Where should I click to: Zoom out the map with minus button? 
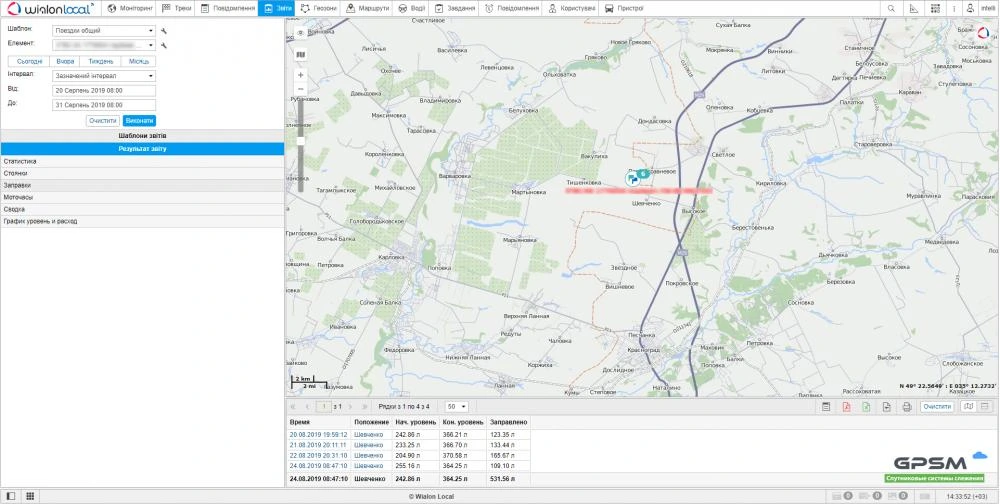tap(301, 89)
